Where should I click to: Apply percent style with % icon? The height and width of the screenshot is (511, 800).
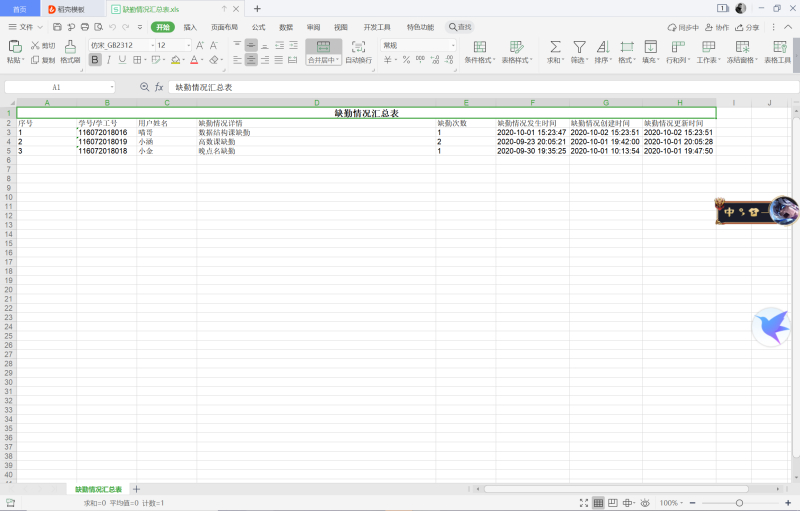(406, 60)
